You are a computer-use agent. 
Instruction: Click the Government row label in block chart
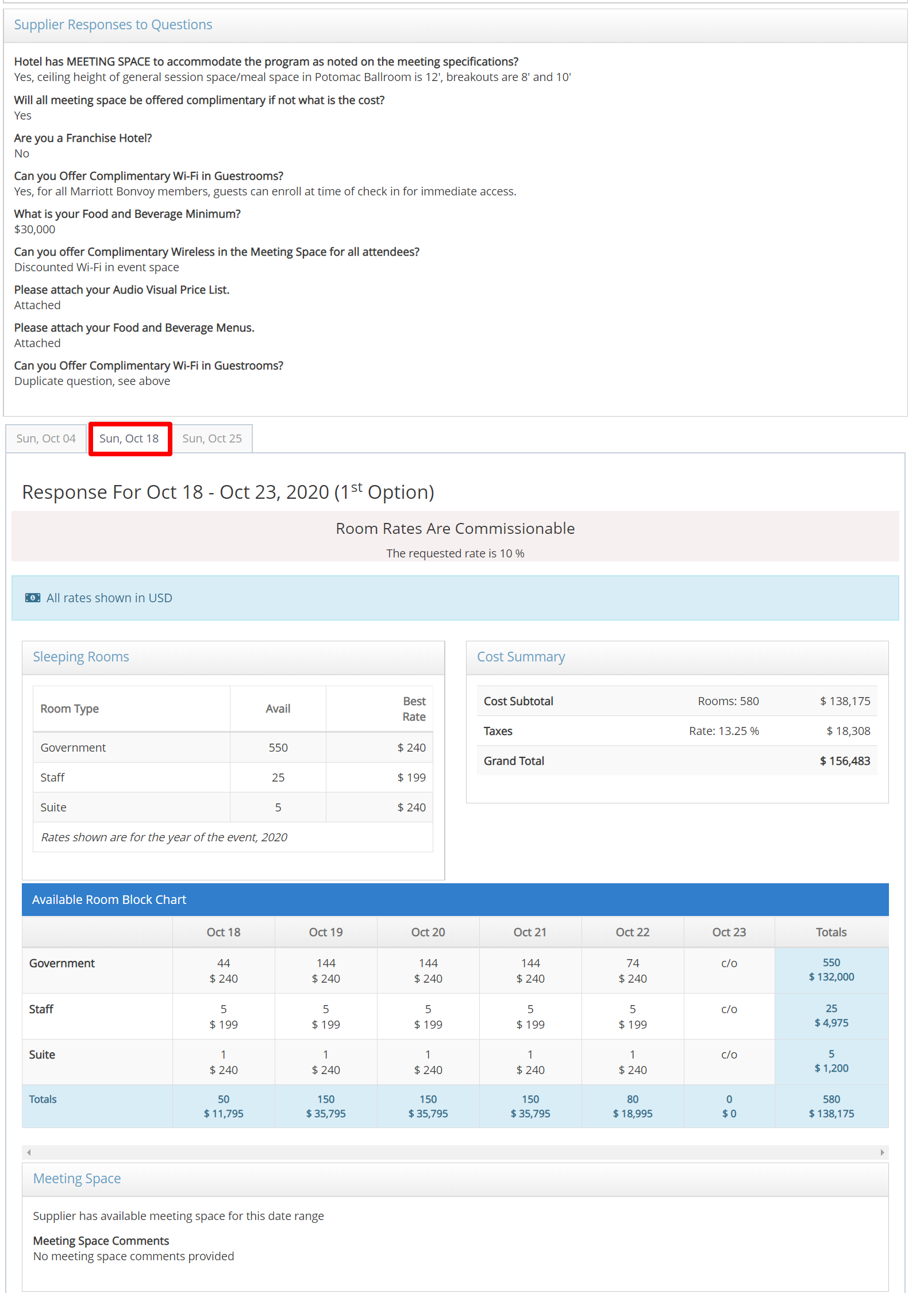click(62, 963)
